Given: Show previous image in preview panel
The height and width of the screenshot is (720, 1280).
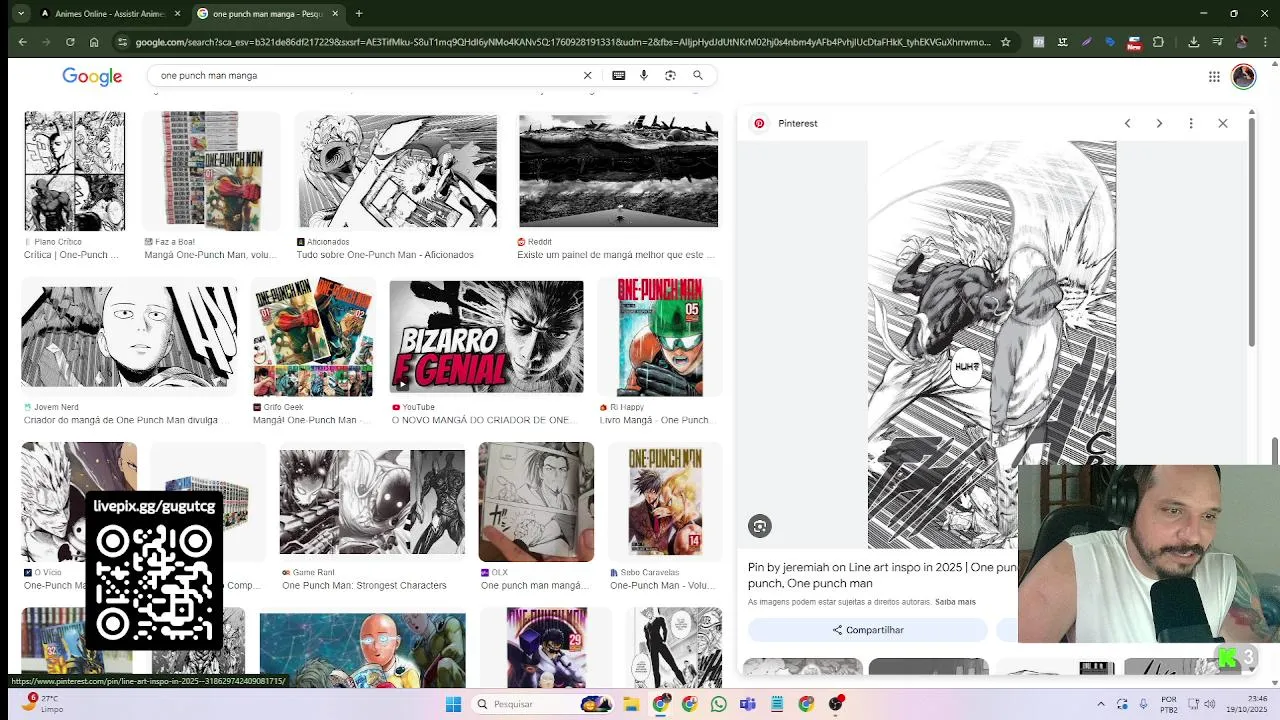Looking at the screenshot, I should point(1127,123).
